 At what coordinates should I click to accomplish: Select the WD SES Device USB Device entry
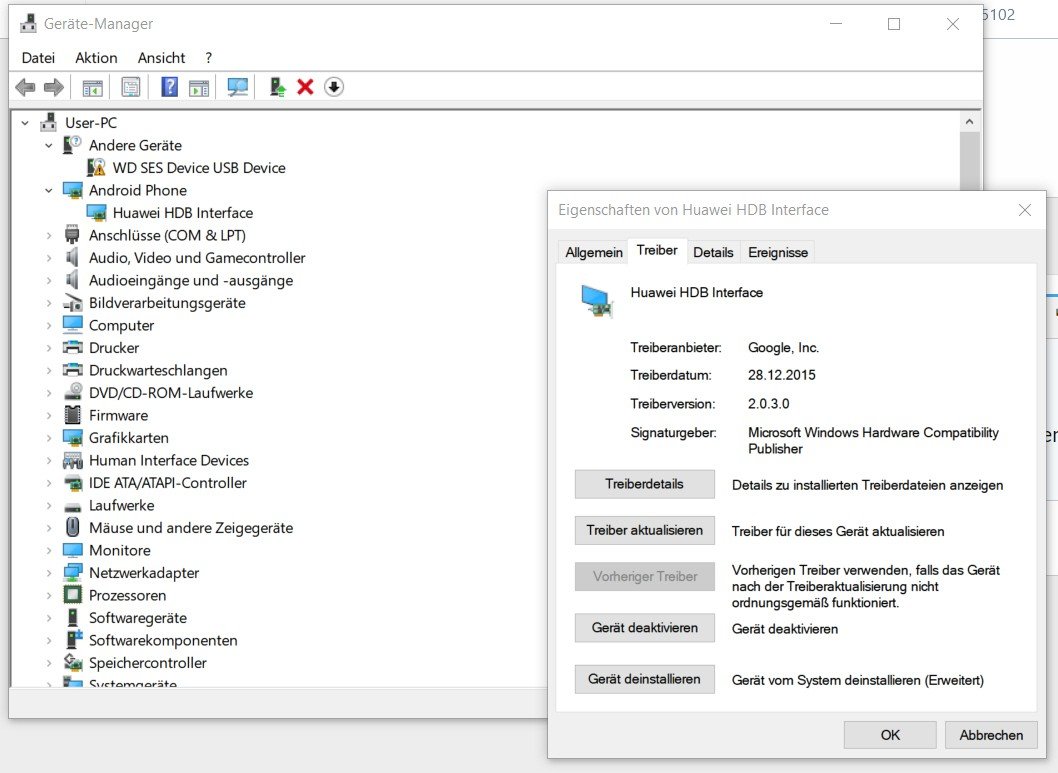(x=198, y=168)
